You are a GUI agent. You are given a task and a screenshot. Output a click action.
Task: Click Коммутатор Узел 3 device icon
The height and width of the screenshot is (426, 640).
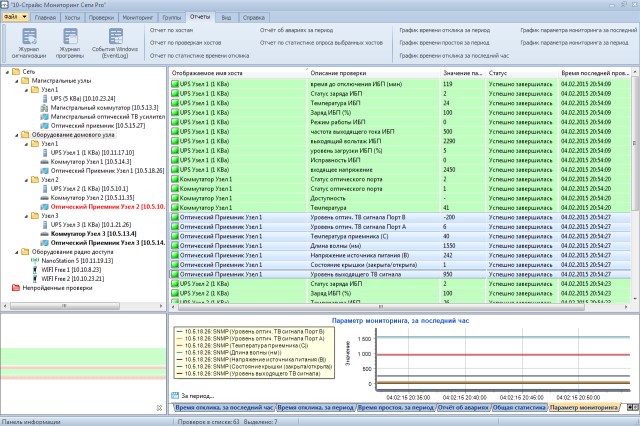point(44,234)
